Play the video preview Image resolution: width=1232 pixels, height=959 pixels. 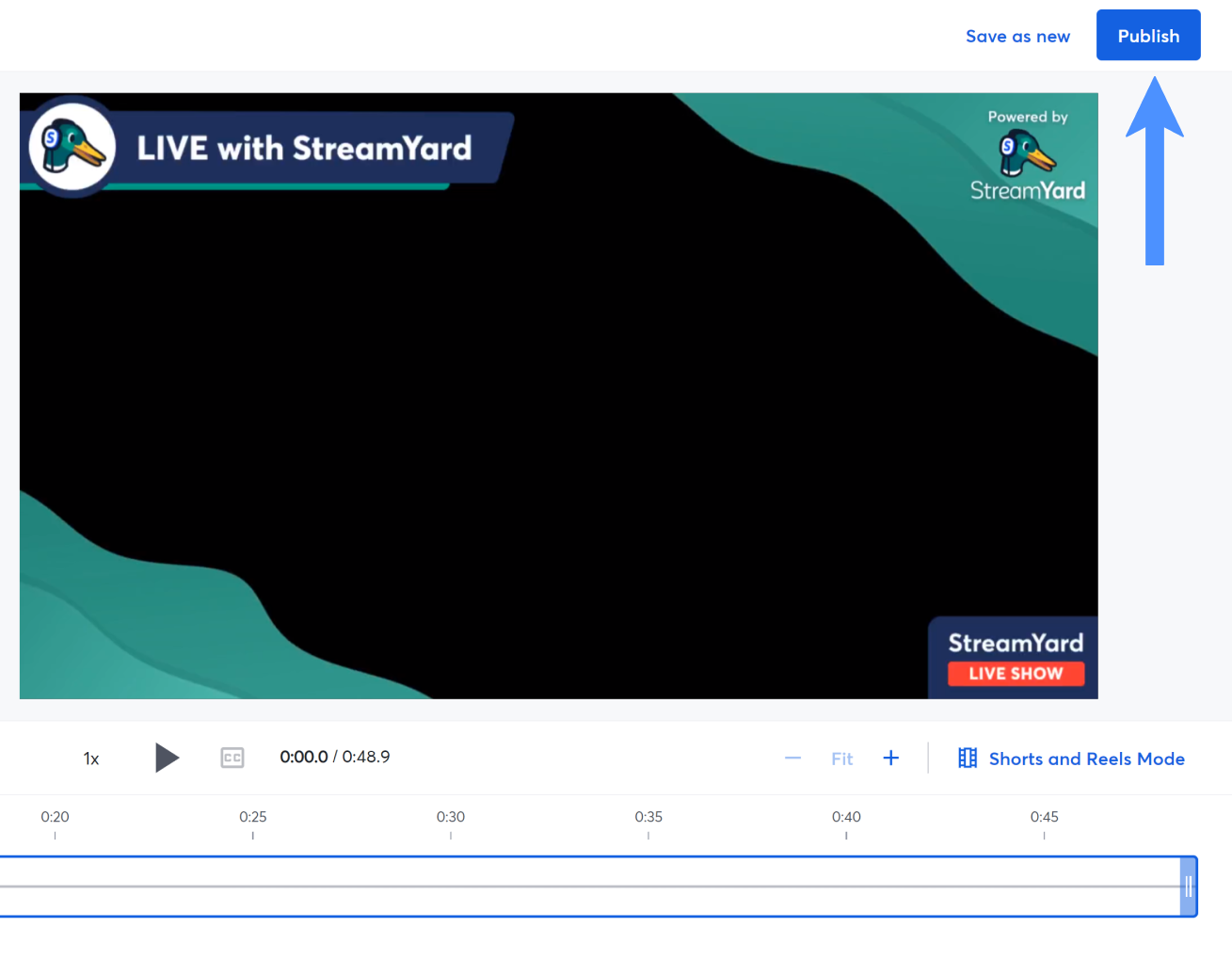tap(167, 758)
